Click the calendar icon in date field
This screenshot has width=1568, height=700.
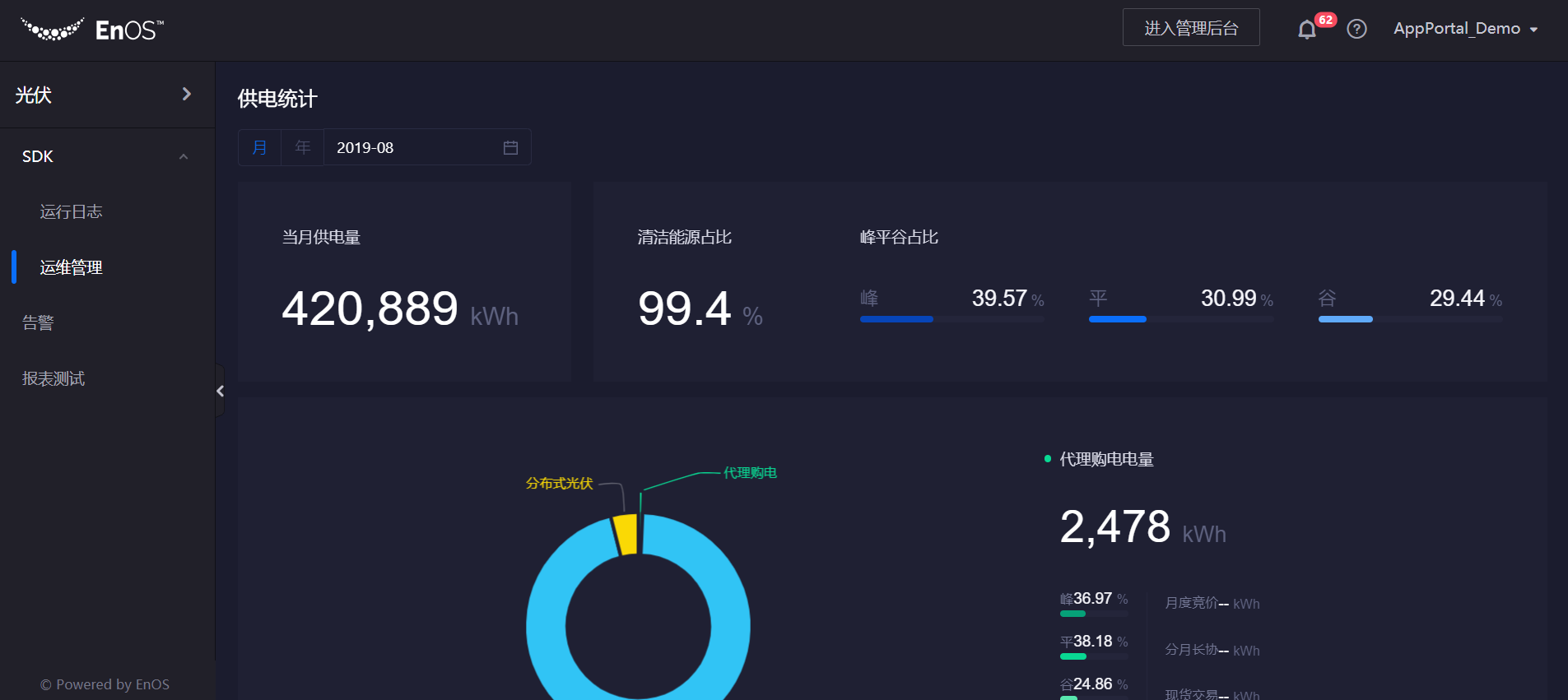510,148
